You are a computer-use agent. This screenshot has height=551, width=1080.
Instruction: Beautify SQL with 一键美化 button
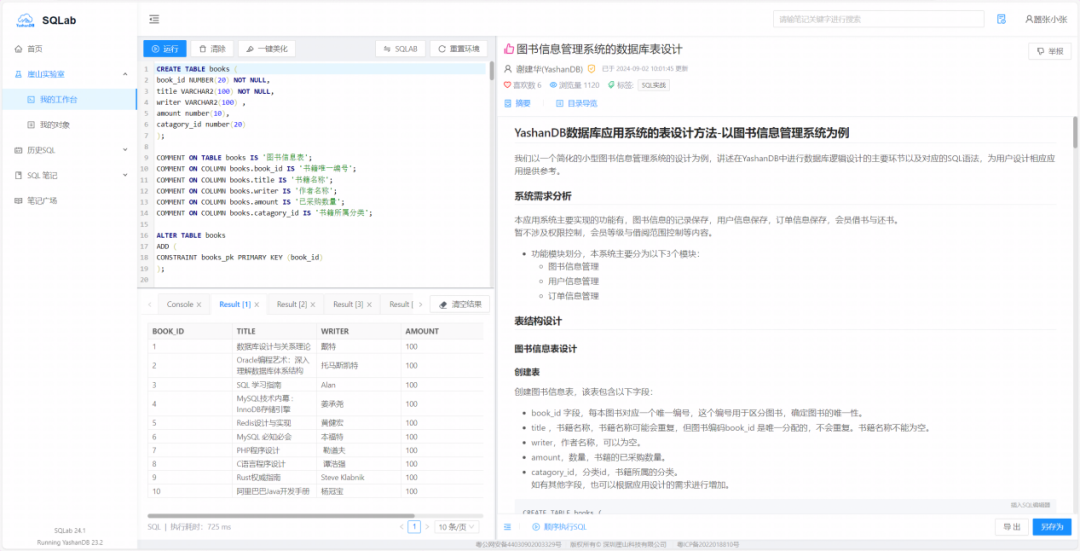(267, 49)
